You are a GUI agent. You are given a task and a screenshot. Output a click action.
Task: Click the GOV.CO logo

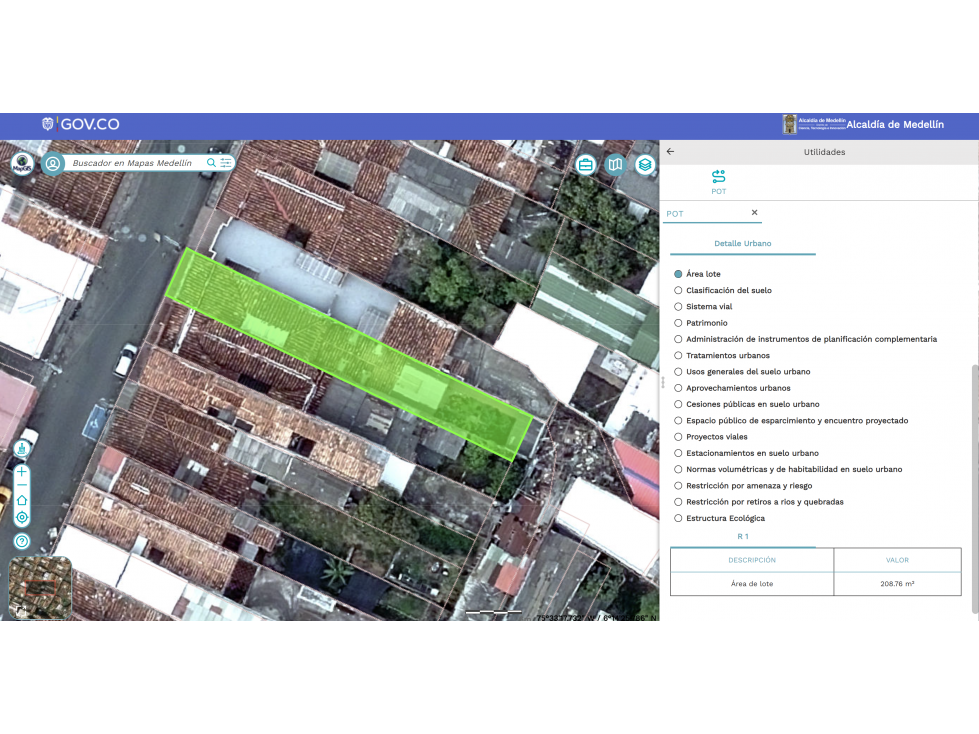[81, 124]
